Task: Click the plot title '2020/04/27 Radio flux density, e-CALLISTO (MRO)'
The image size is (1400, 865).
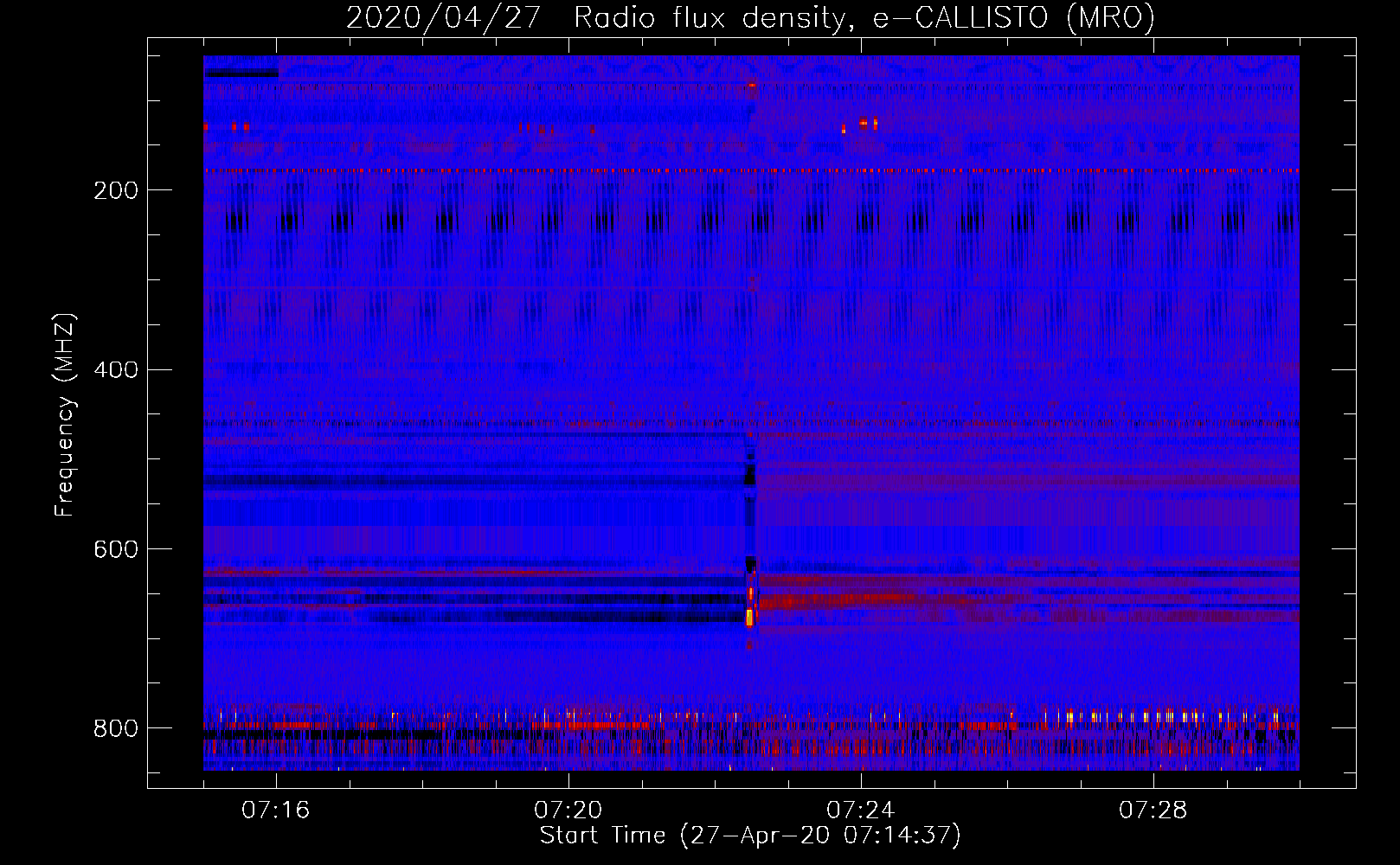Action: pos(750,17)
